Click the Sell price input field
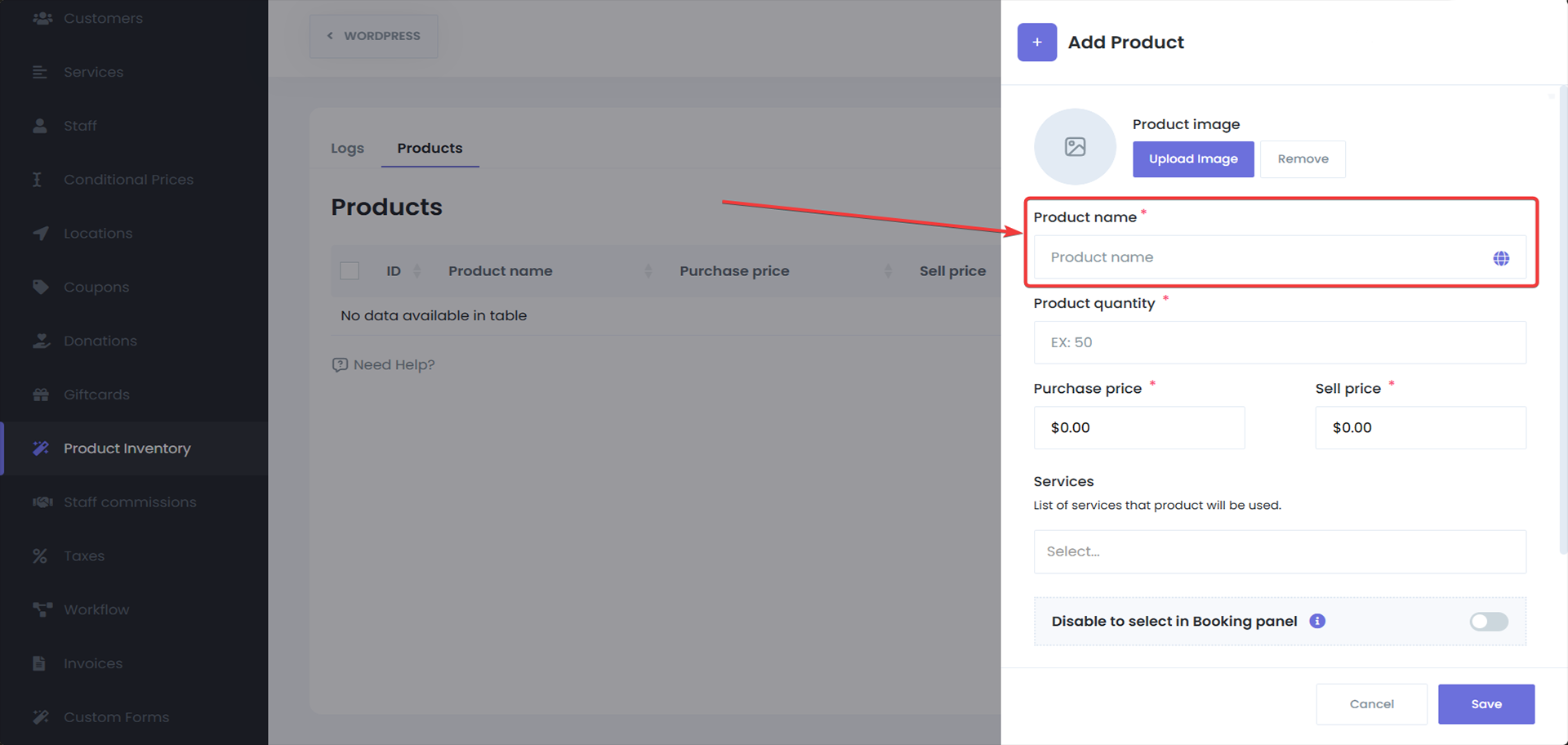The height and width of the screenshot is (745, 1568). click(x=1419, y=428)
